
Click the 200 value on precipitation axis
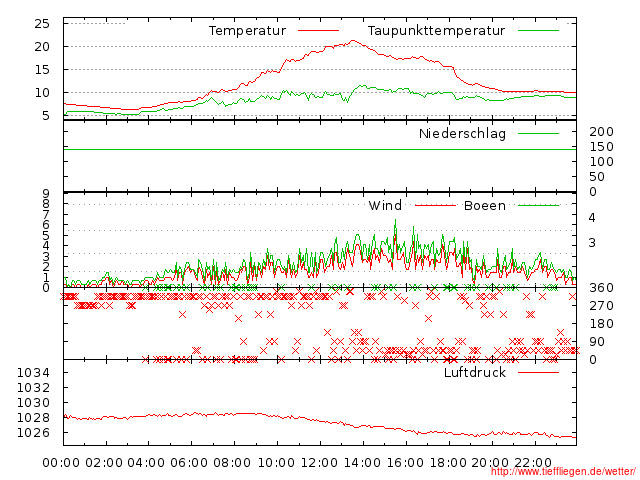pos(601,131)
